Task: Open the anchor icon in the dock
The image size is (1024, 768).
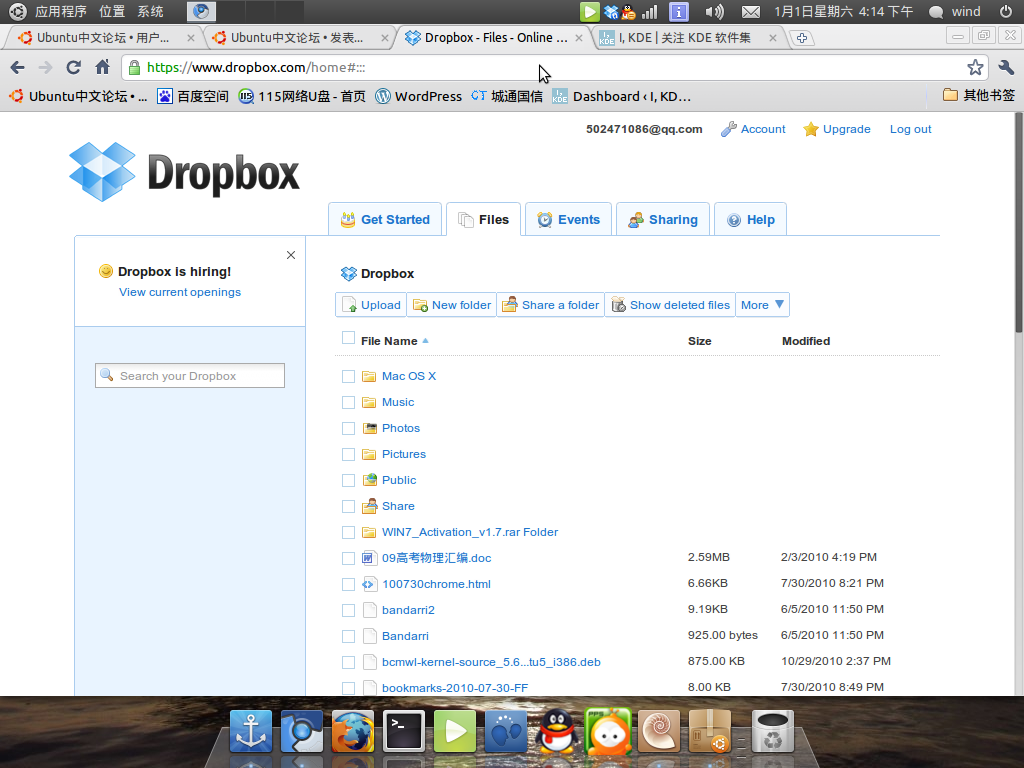Action: click(251, 731)
